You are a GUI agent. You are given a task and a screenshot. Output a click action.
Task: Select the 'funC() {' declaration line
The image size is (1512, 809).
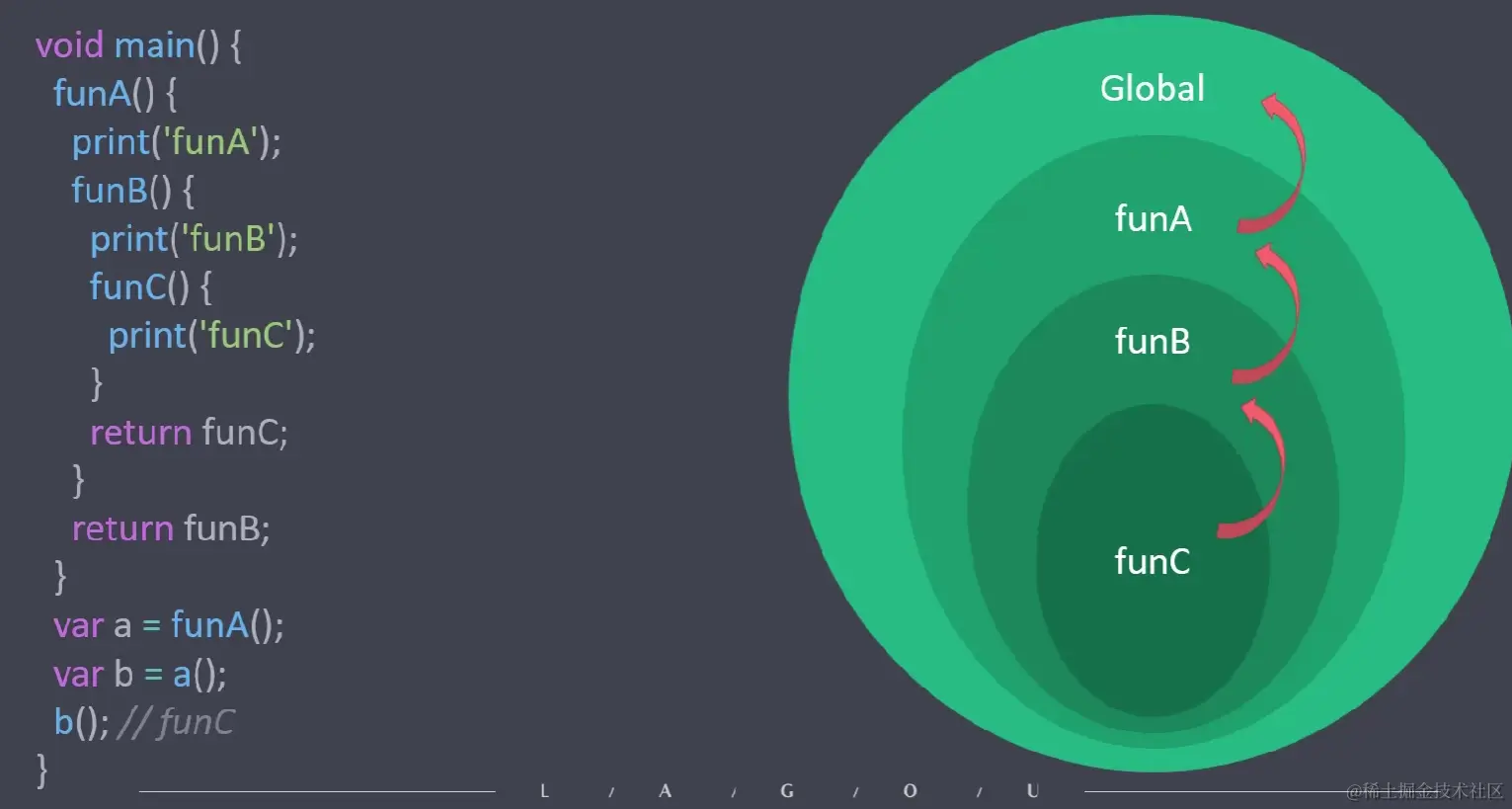(151, 286)
